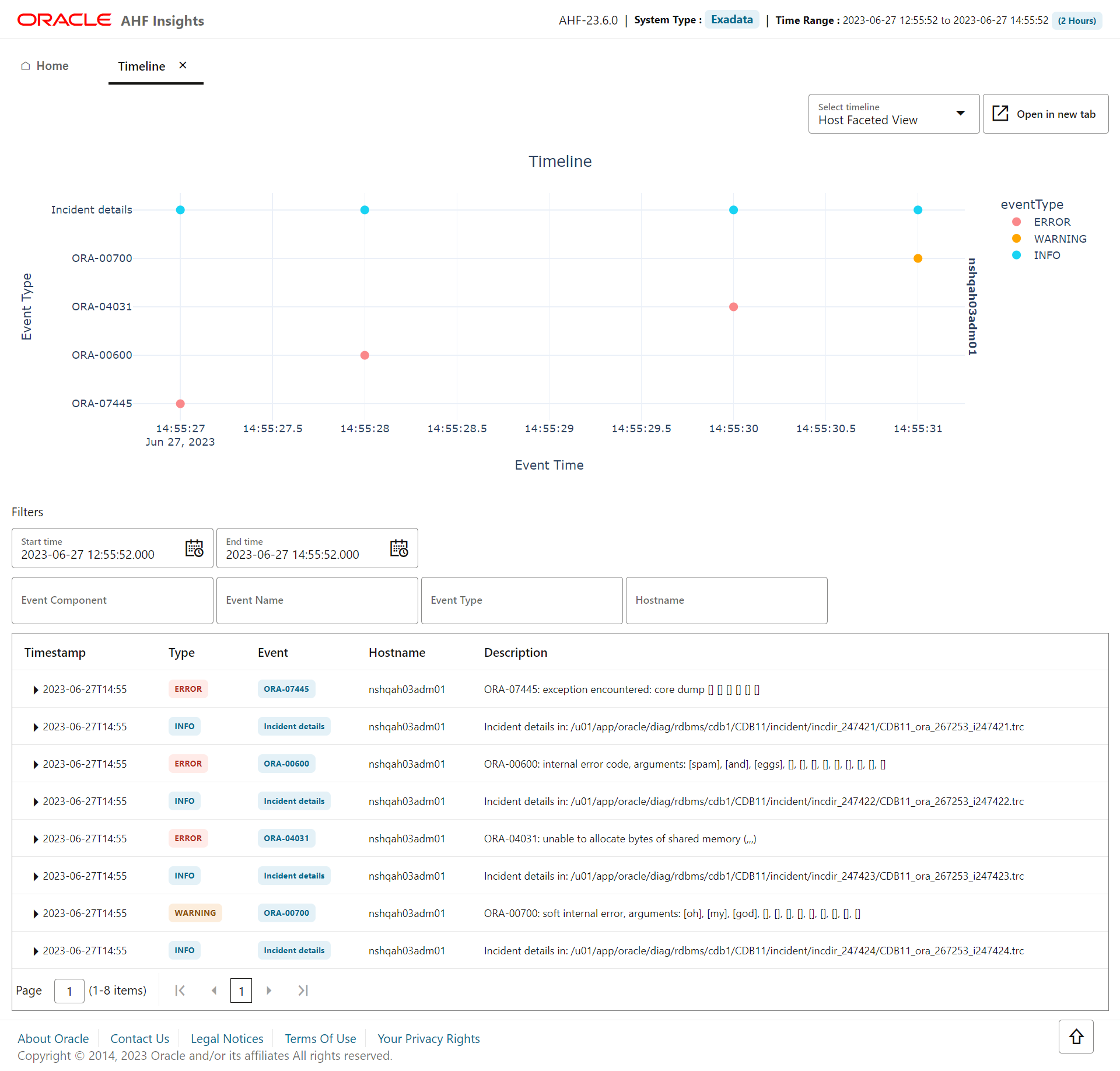
Task: Click the Incident details point at 14:55:27
Action: pyautogui.click(x=180, y=210)
